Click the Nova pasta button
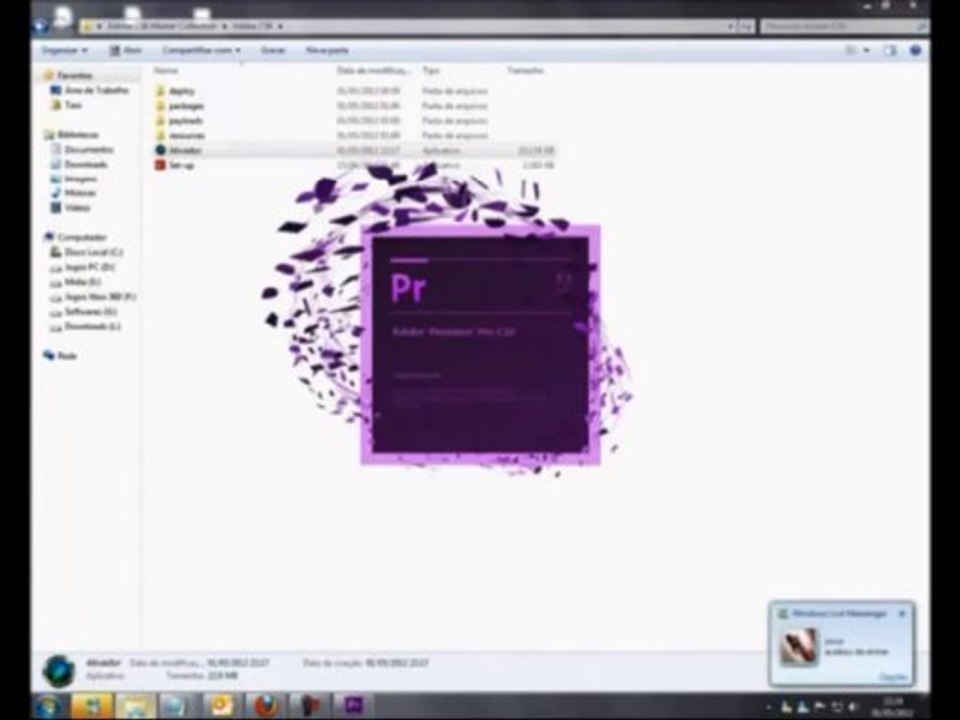This screenshot has height=720, width=960. (327, 50)
